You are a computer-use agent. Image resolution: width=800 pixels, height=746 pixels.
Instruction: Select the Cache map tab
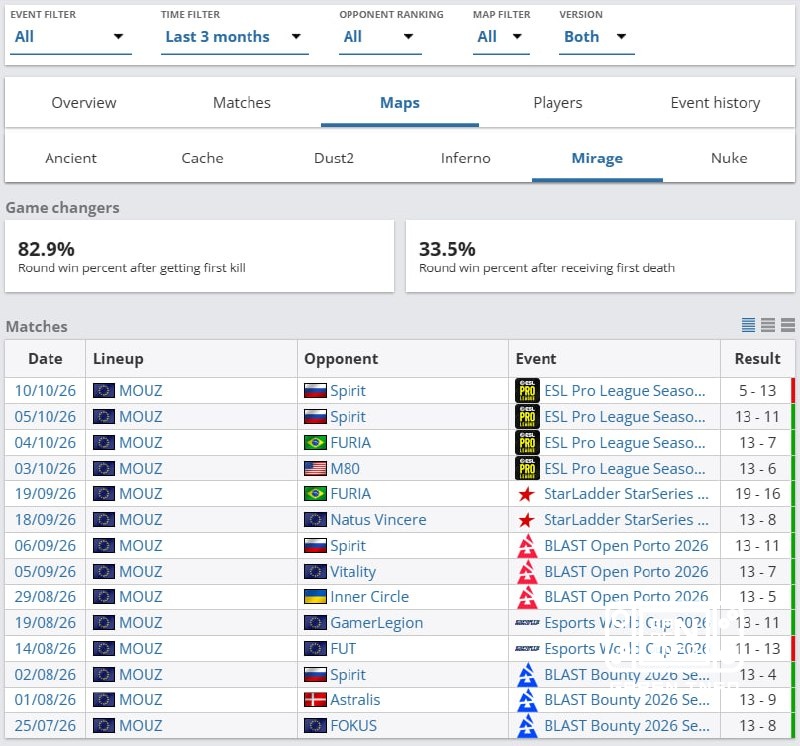203,158
